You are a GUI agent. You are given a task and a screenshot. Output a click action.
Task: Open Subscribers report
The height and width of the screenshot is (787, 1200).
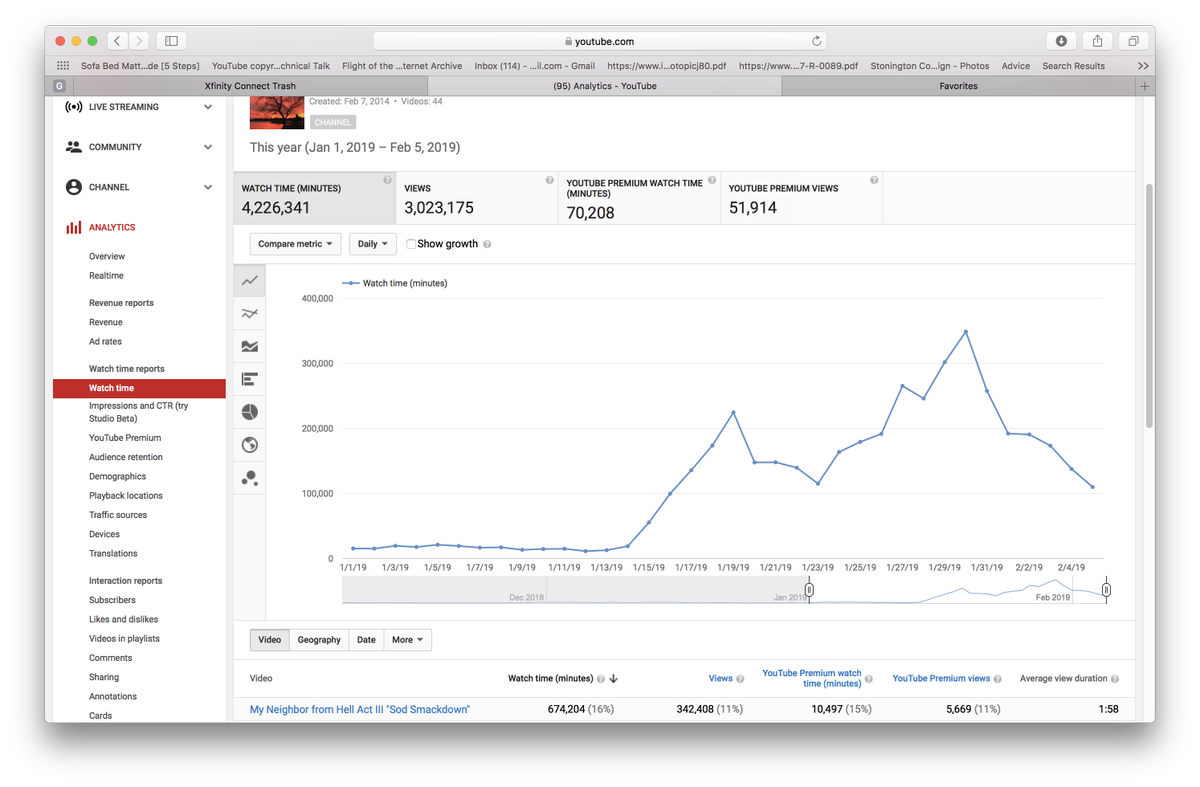[x=112, y=600]
